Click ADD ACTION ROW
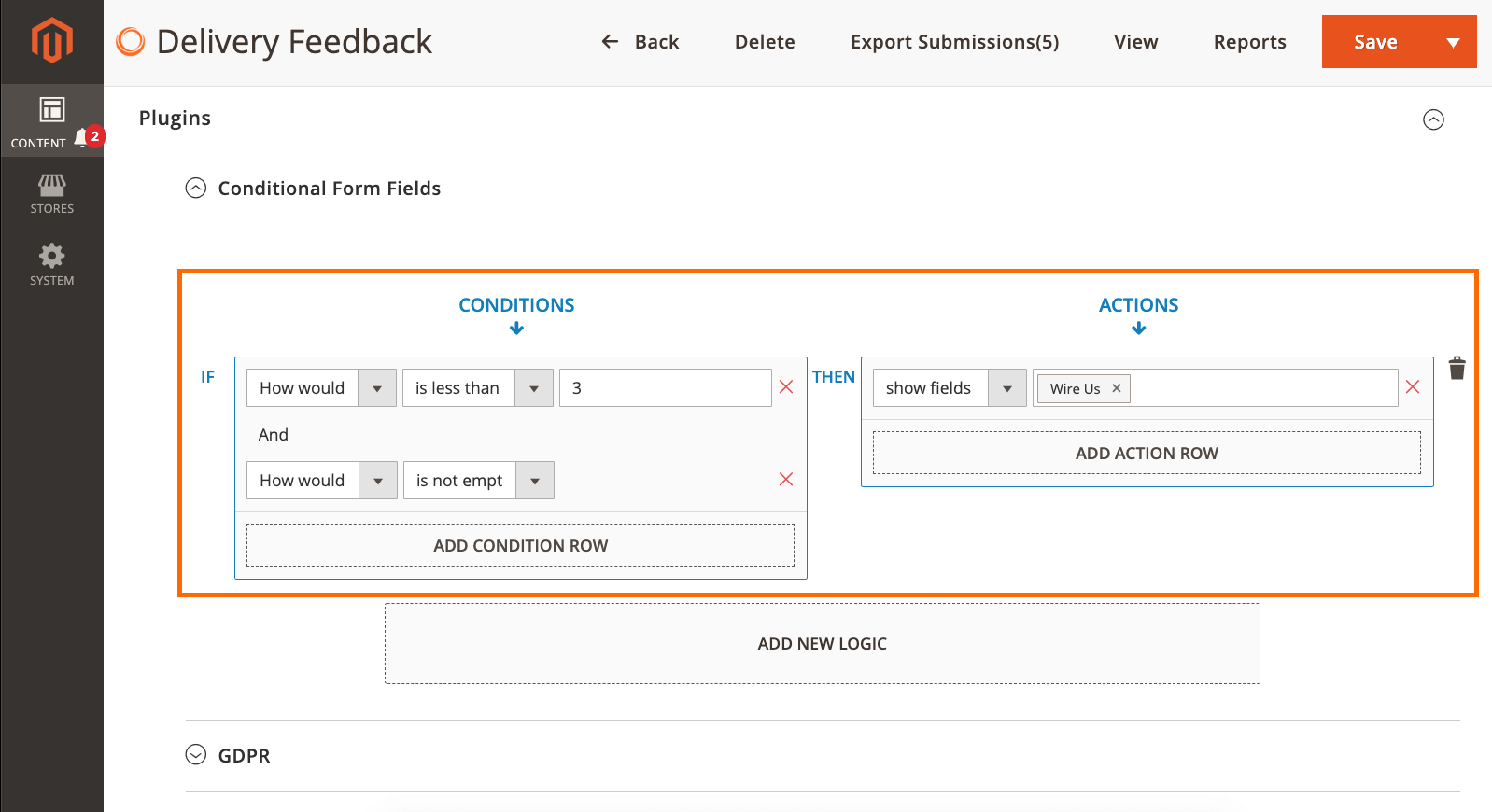Image resolution: width=1492 pixels, height=812 pixels. tap(1147, 453)
